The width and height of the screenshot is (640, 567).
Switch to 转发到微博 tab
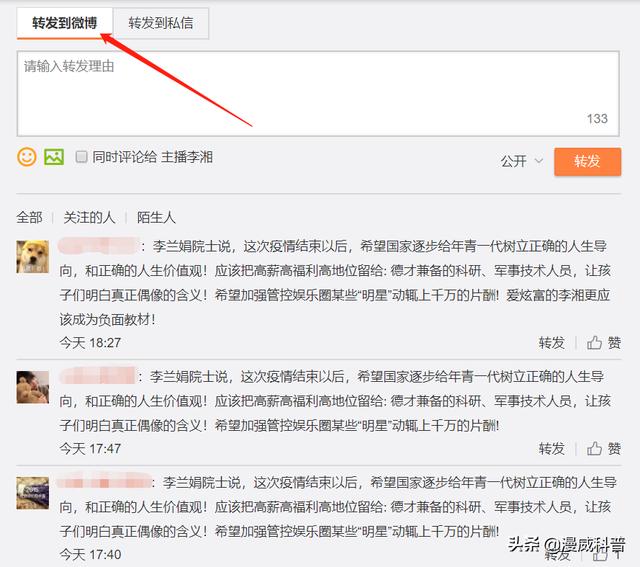[x=64, y=23]
